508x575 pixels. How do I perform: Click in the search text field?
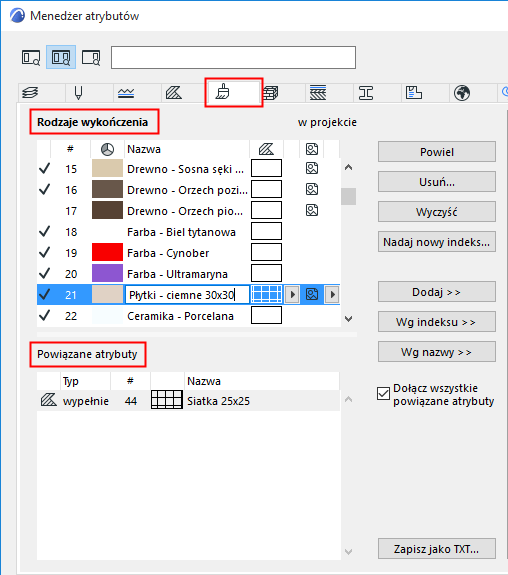click(233, 57)
